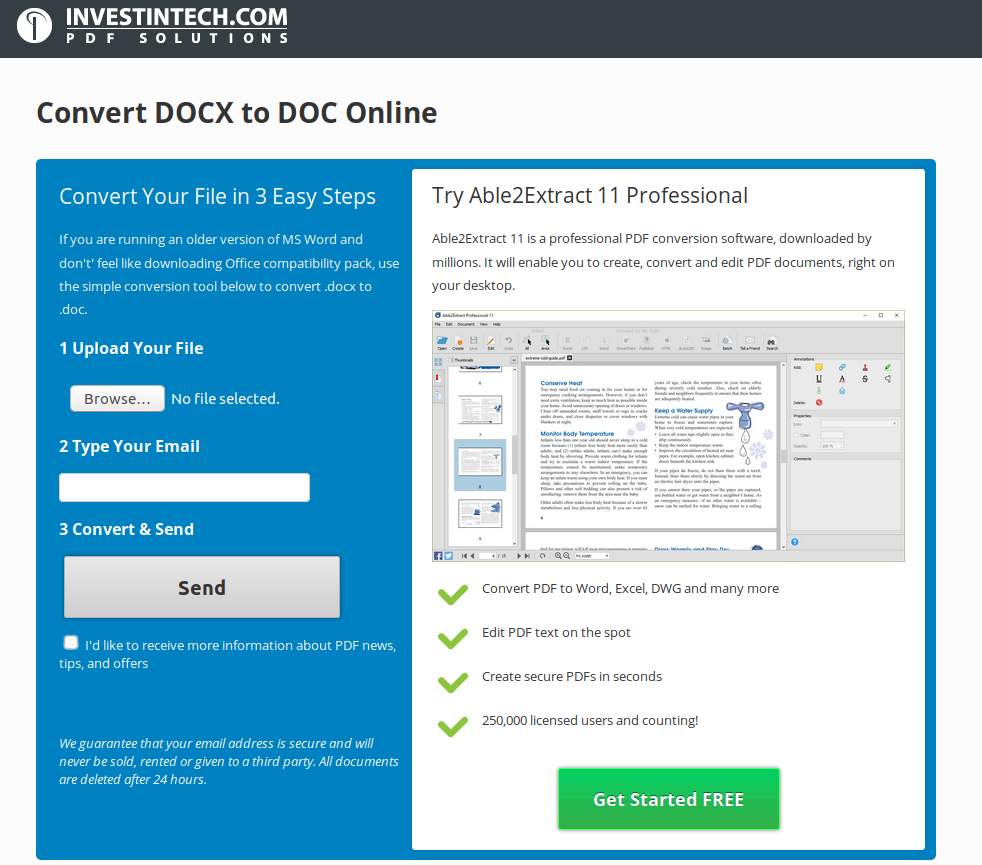Click the "1 Upload Your File" step label
This screenshot has width=982, height=865.
point(131,348)
